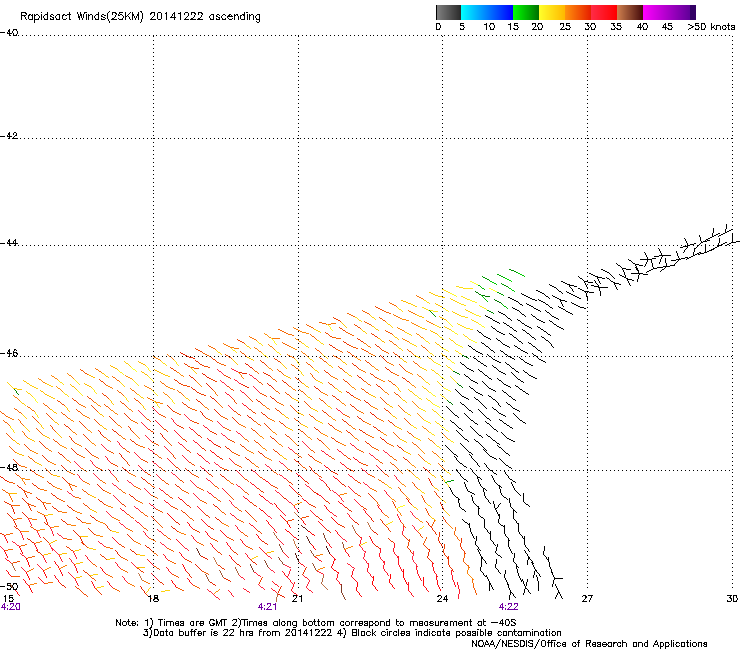The width and height of the screenshot is (740, 650).
Task: Click the latitude label '-50'
Action: 9,586
